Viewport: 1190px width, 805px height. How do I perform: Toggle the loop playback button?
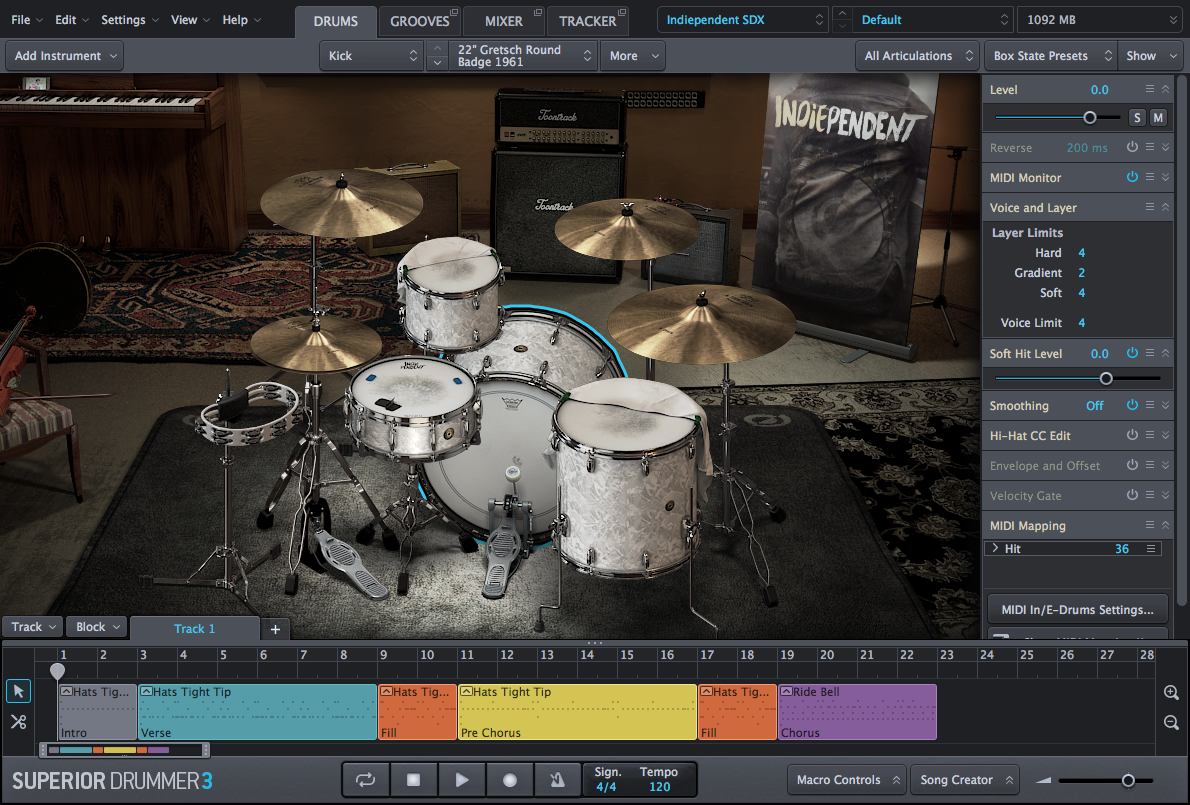click(x=365, y=780)
